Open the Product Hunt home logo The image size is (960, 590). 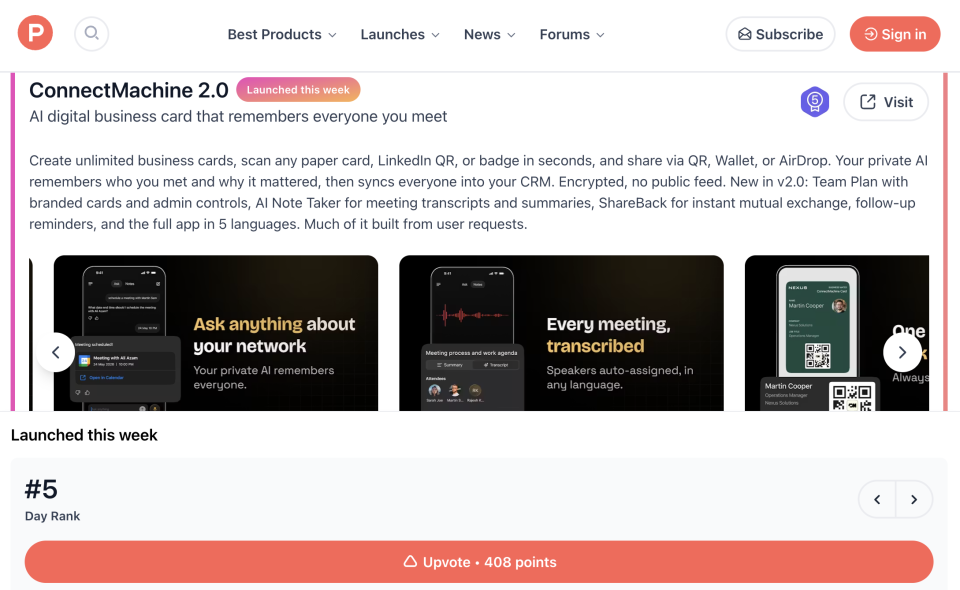[x=35, y=33]
